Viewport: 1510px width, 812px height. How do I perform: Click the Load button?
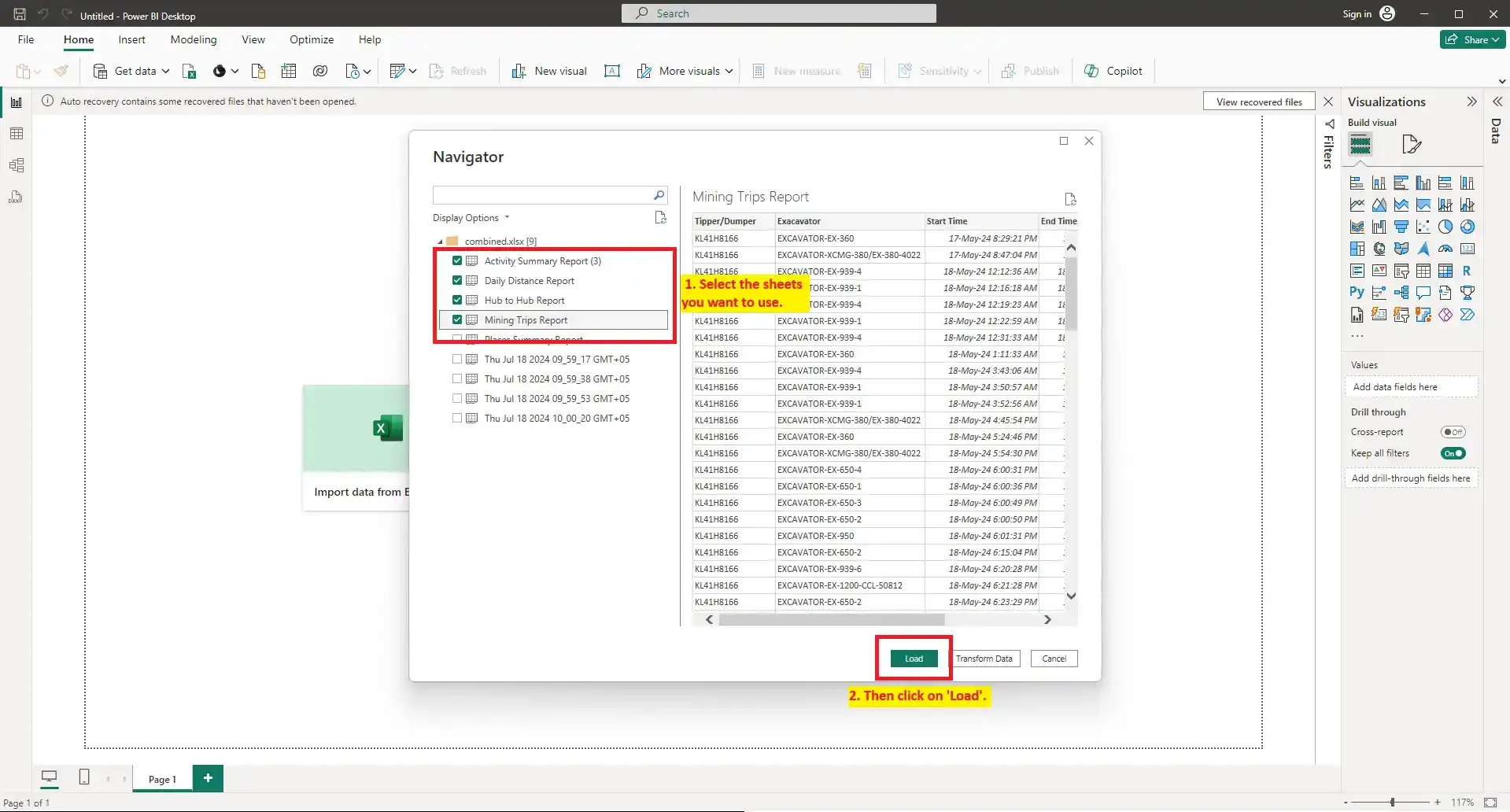click(913, 659)
